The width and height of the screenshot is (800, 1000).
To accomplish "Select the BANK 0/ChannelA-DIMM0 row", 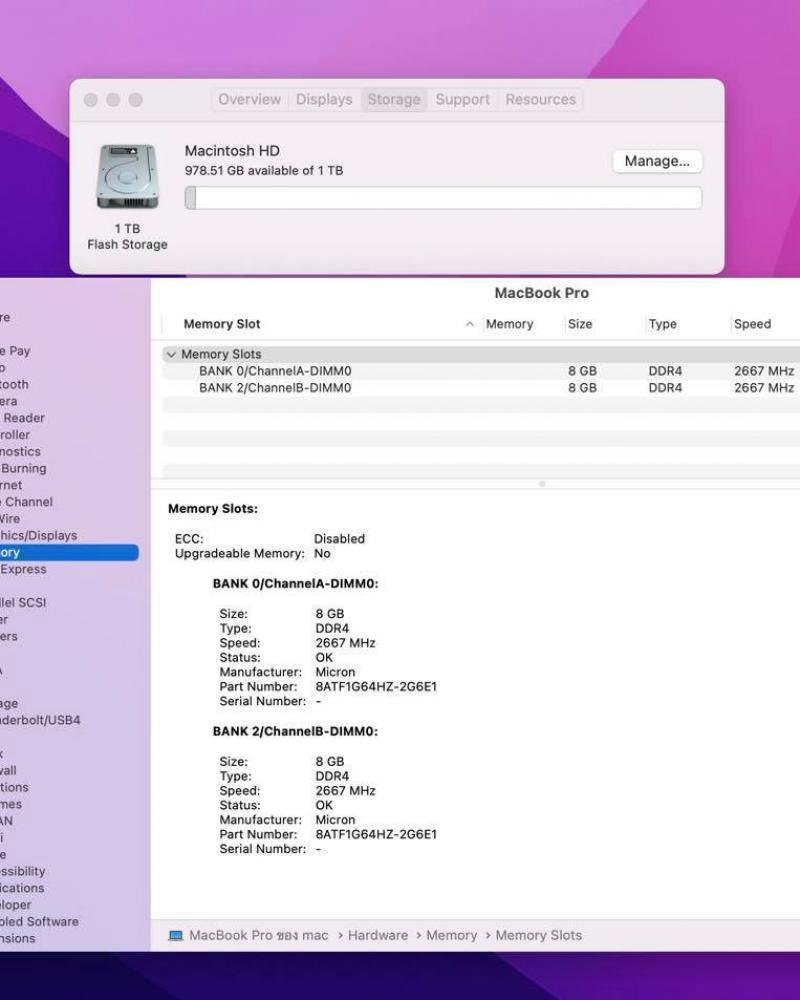I will [275, 371].
